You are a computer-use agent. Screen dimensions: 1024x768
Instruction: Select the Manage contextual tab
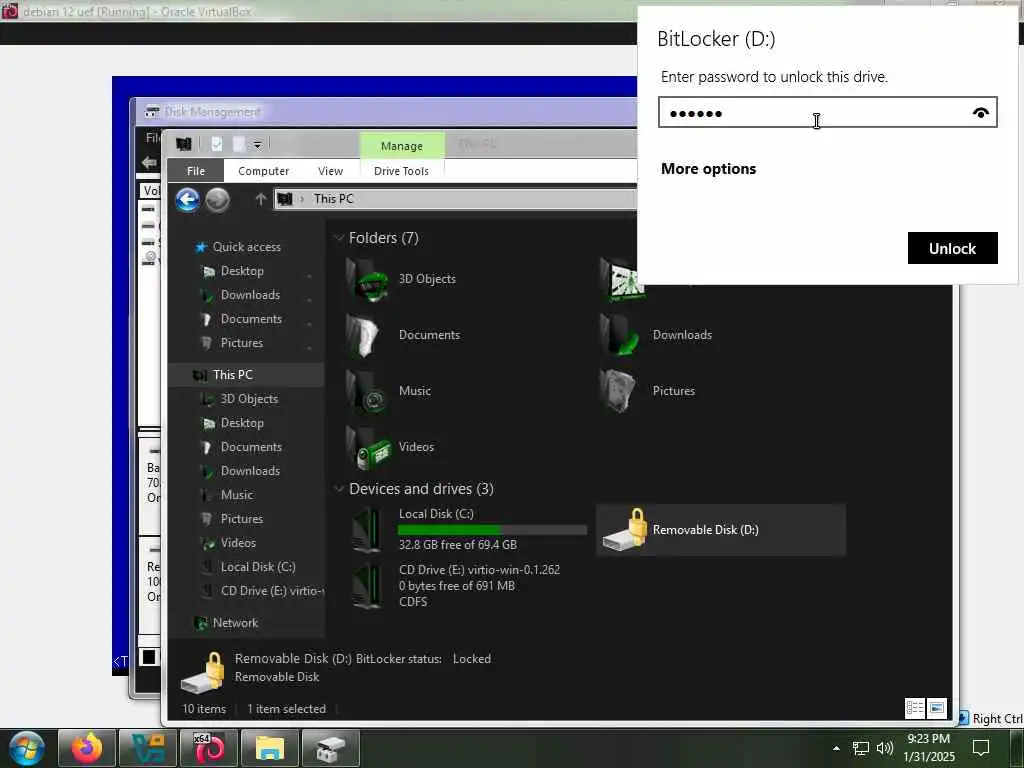coord(402,146)
